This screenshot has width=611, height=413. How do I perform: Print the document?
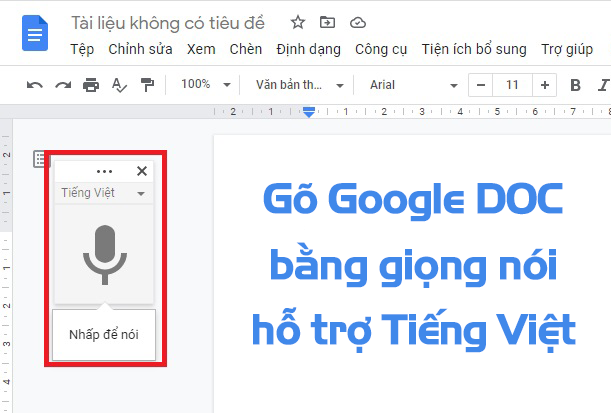coord(91,85)
